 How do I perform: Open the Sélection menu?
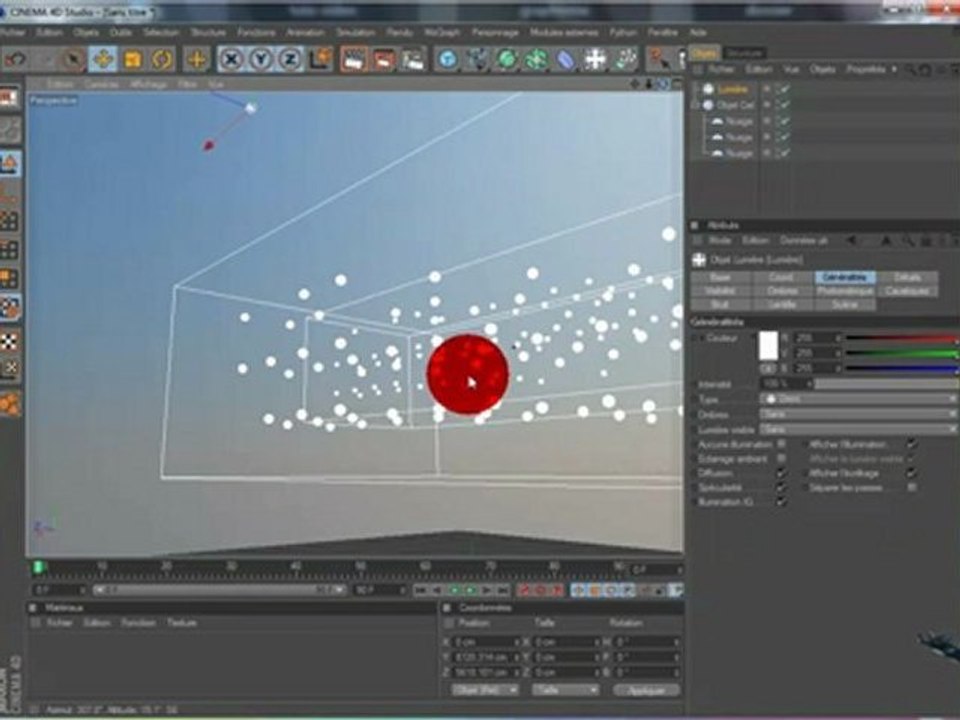[x=161, y=32]
